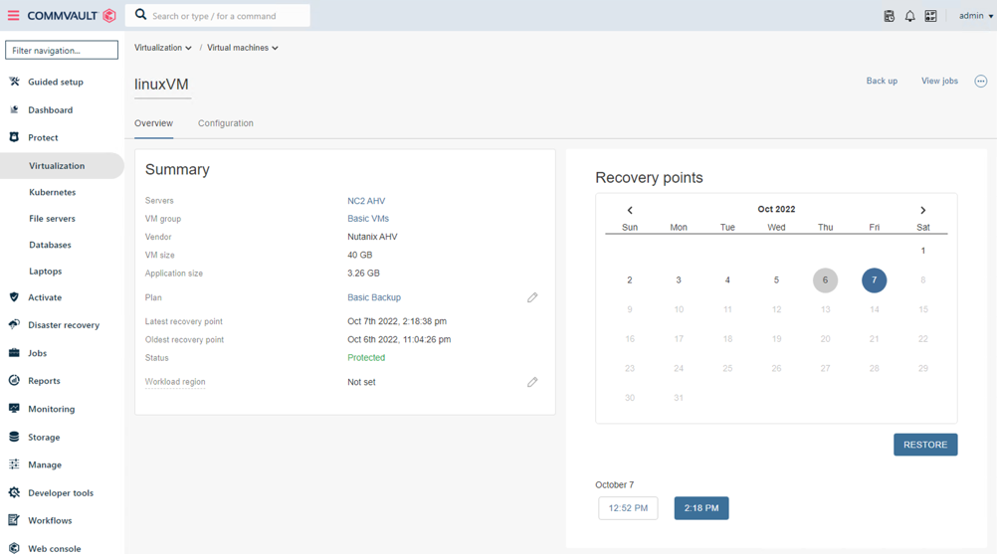Open the Basic Backup plan link

[x=374, y=298]
